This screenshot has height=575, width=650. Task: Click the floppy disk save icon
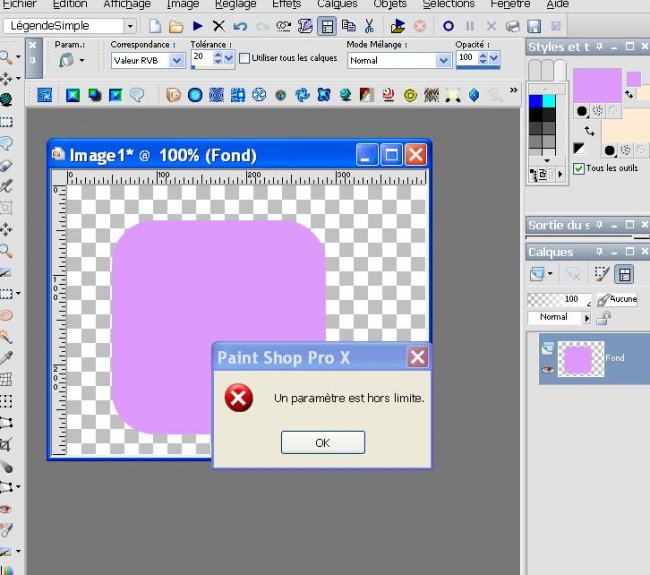click(534, 27)
